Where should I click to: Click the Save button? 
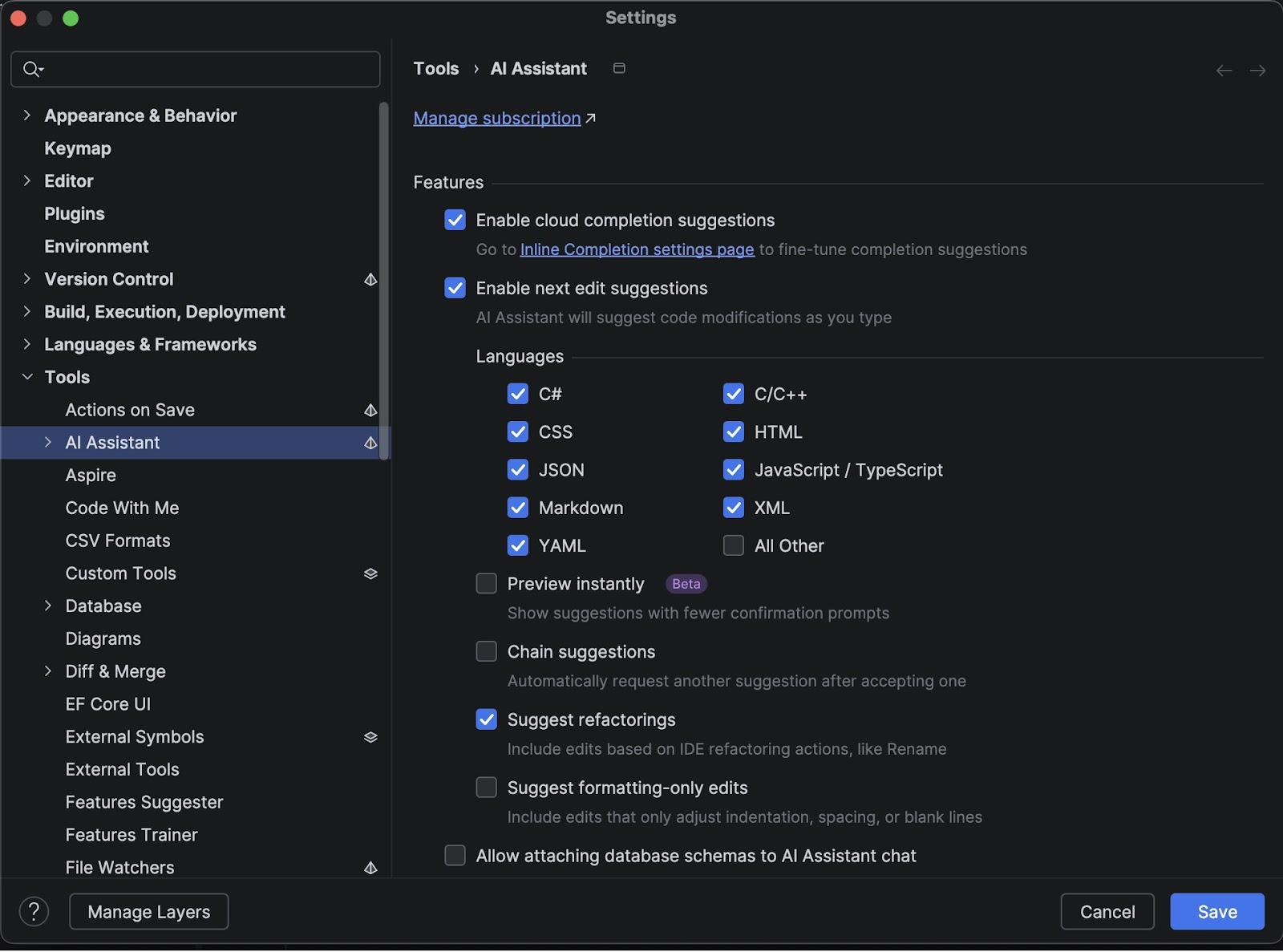point(1216,912)
